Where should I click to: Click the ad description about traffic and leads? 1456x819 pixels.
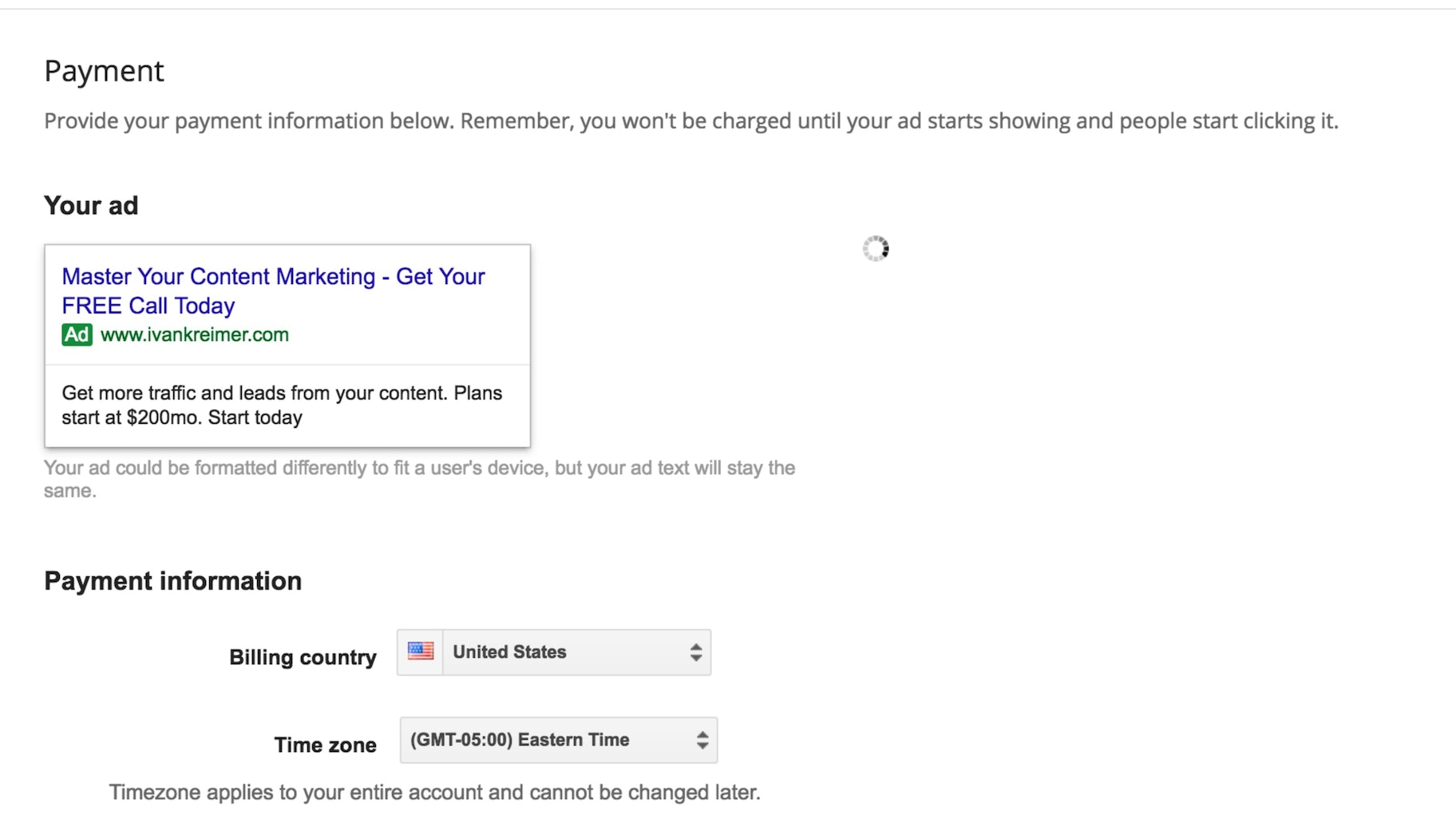[x=282, y=405]
